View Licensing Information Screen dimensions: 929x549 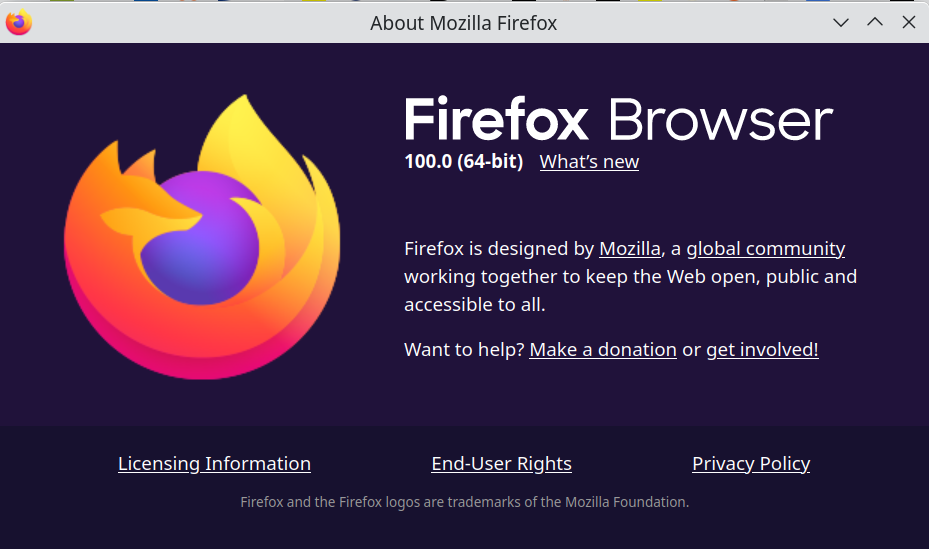coord(214,464)
